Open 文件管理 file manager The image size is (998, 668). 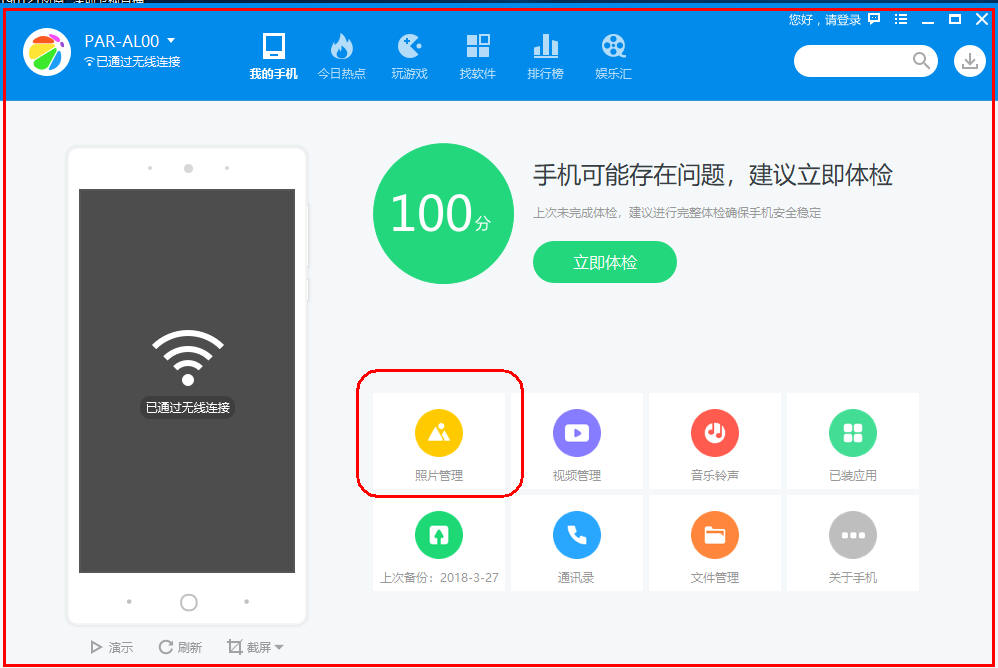pos(715,543)
